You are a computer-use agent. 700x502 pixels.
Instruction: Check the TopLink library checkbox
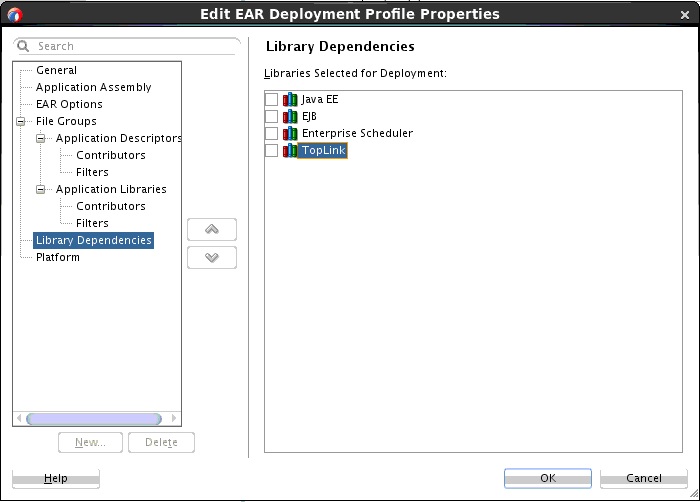click(x=271, y=150)
